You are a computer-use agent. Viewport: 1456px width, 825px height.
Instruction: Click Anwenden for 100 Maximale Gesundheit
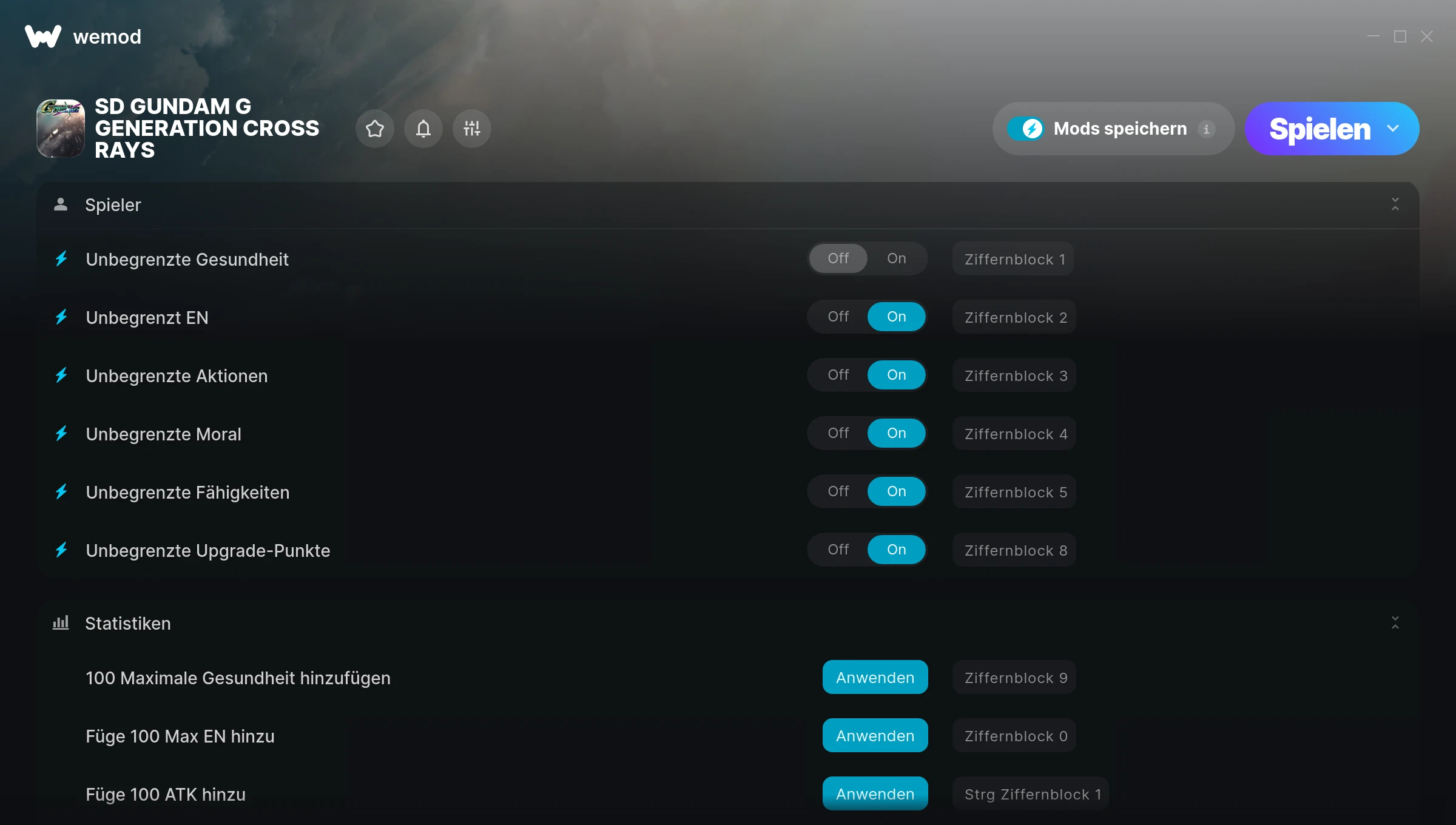point(875,678)
